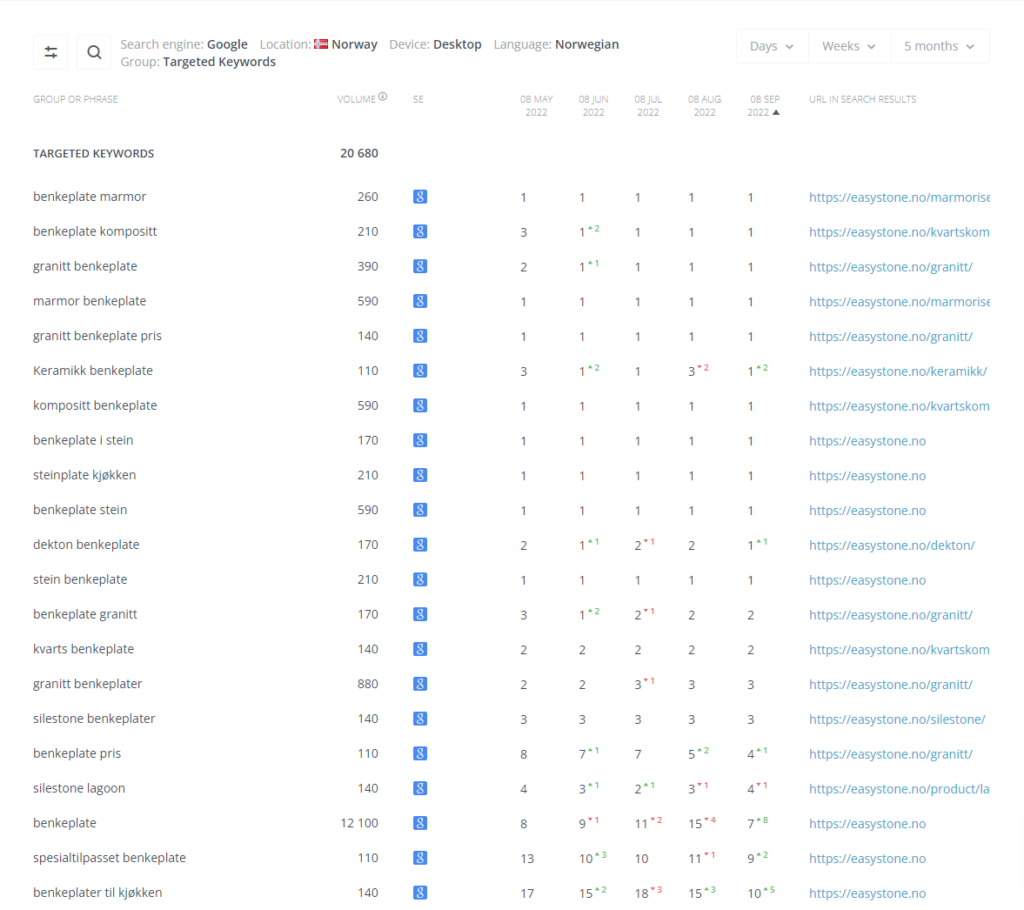The width and height of the screenshot is (1024, 910).
Task: Click Google icon for stein benkeplate
Action: [x=420, y=579]
